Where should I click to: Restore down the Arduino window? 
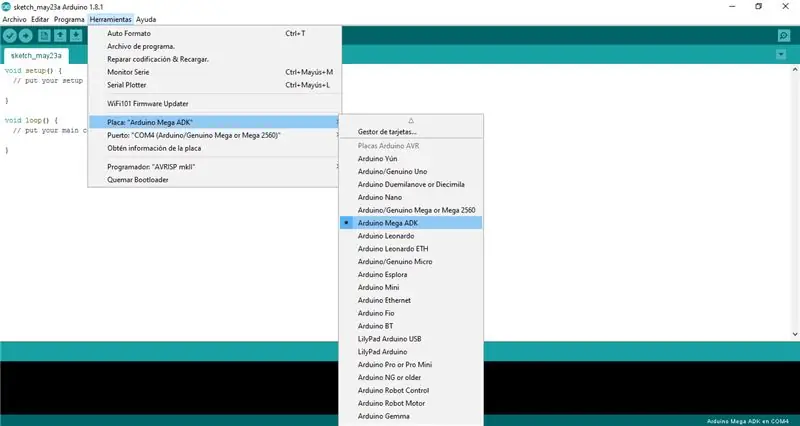[759, 7]
